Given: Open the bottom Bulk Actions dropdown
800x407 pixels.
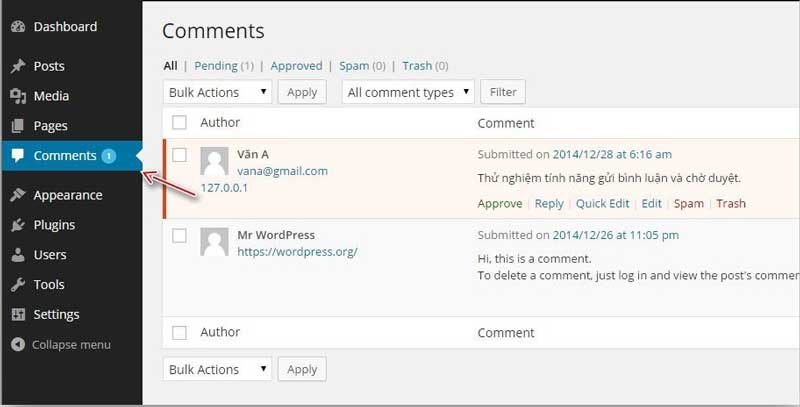Looking at the screenshot, I should click(217, 369).
